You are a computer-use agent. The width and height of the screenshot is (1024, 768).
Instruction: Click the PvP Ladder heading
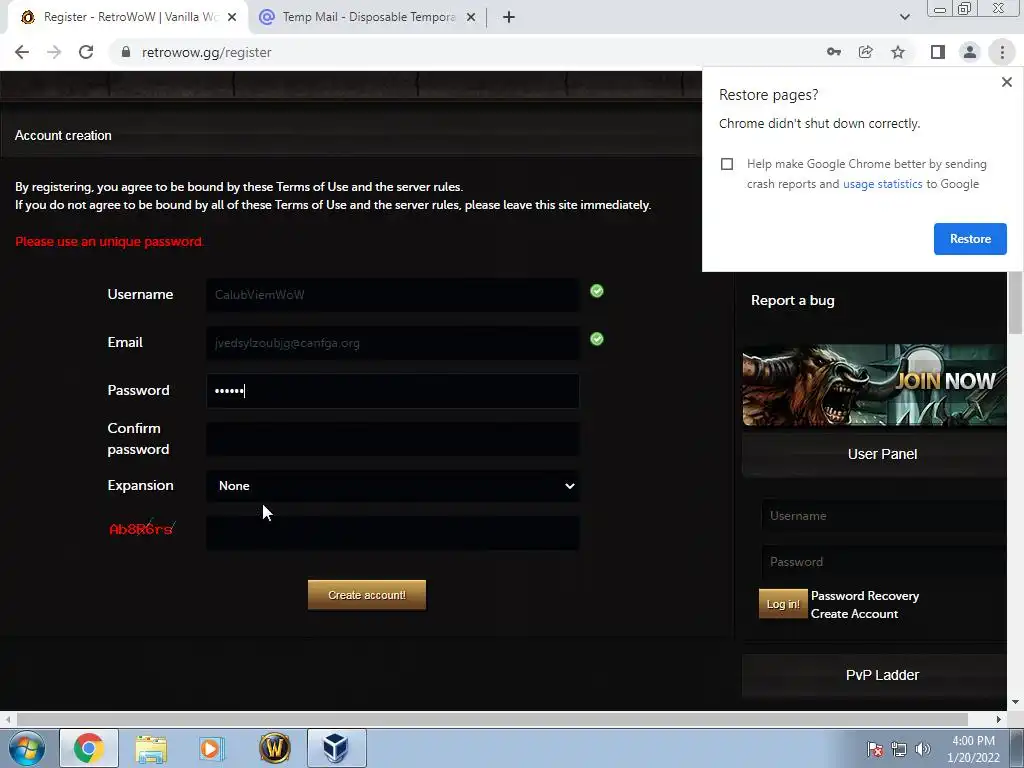pos(882,675)
